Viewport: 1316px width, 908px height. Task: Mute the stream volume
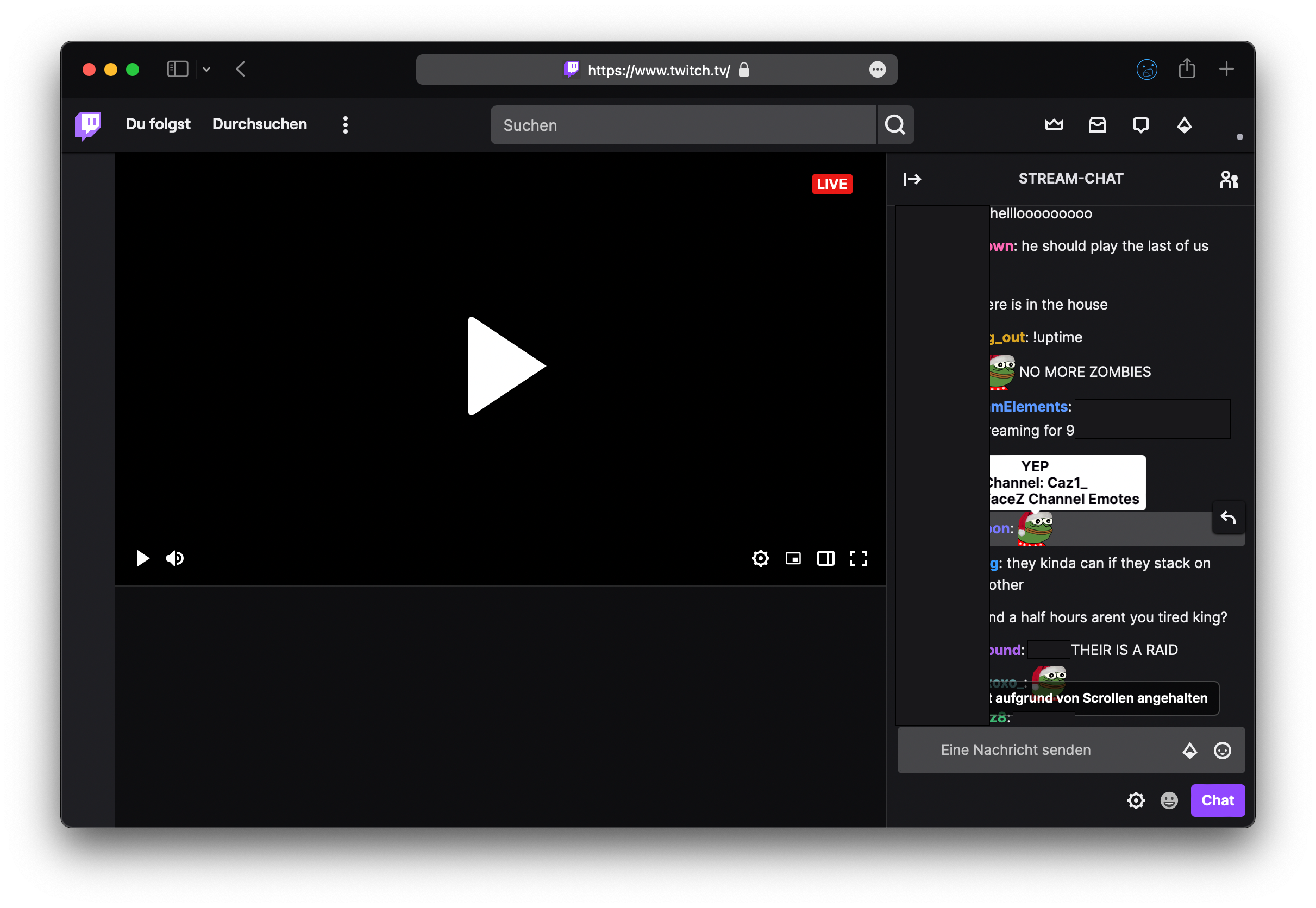[x=175, y=558]
